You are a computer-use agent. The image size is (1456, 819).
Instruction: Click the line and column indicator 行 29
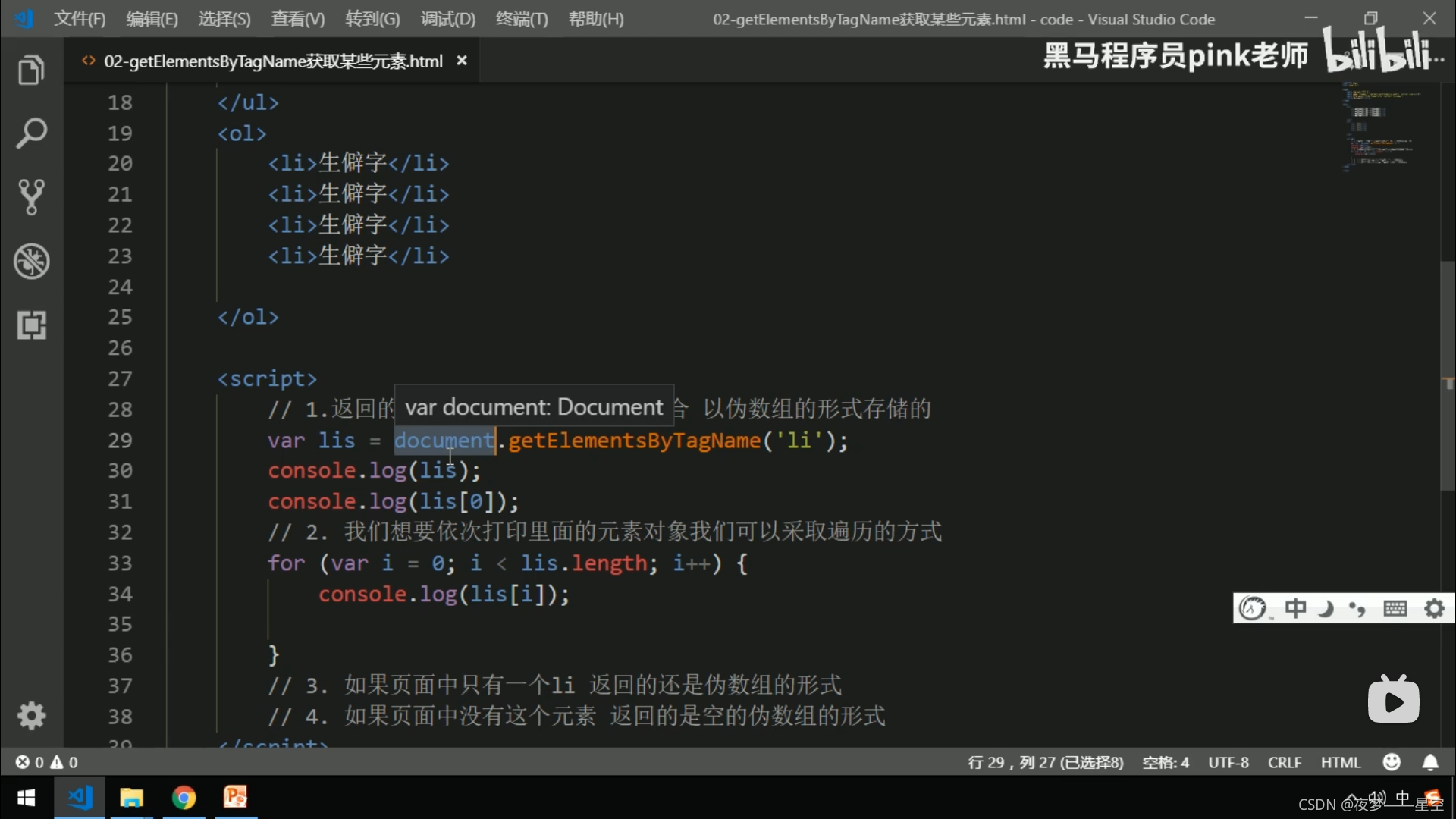[1045, 762]
